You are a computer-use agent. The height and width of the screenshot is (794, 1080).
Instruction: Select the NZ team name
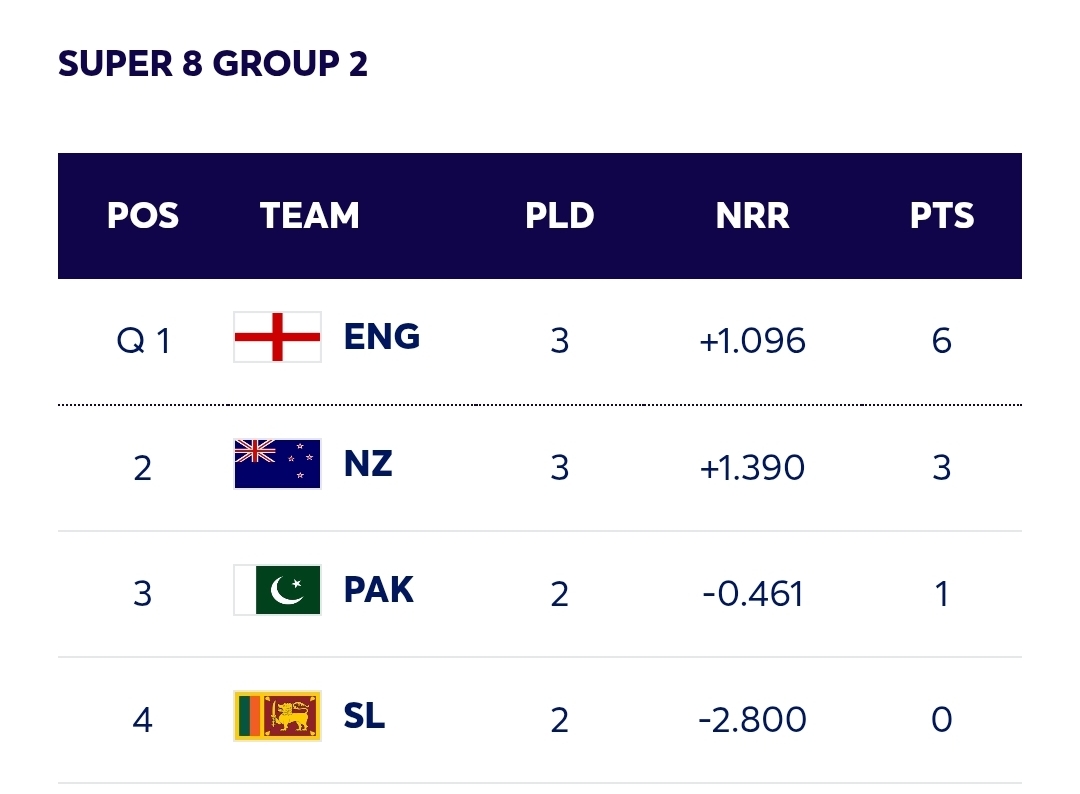tap(368, 464)
